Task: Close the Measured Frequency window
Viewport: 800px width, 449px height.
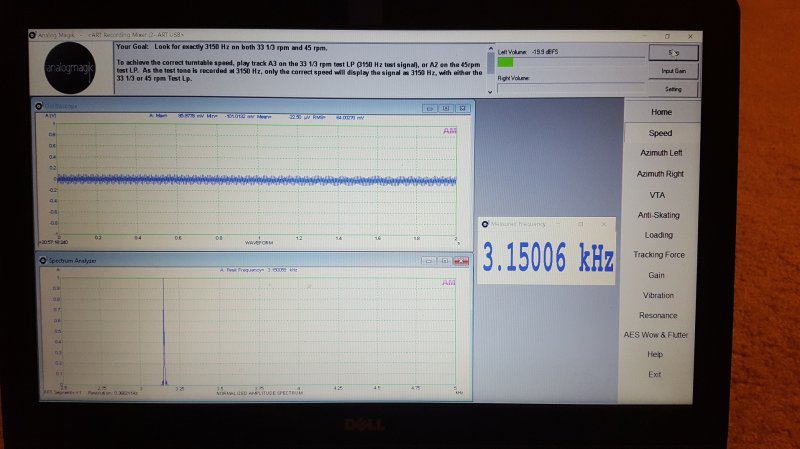Action: click(604, 224)
